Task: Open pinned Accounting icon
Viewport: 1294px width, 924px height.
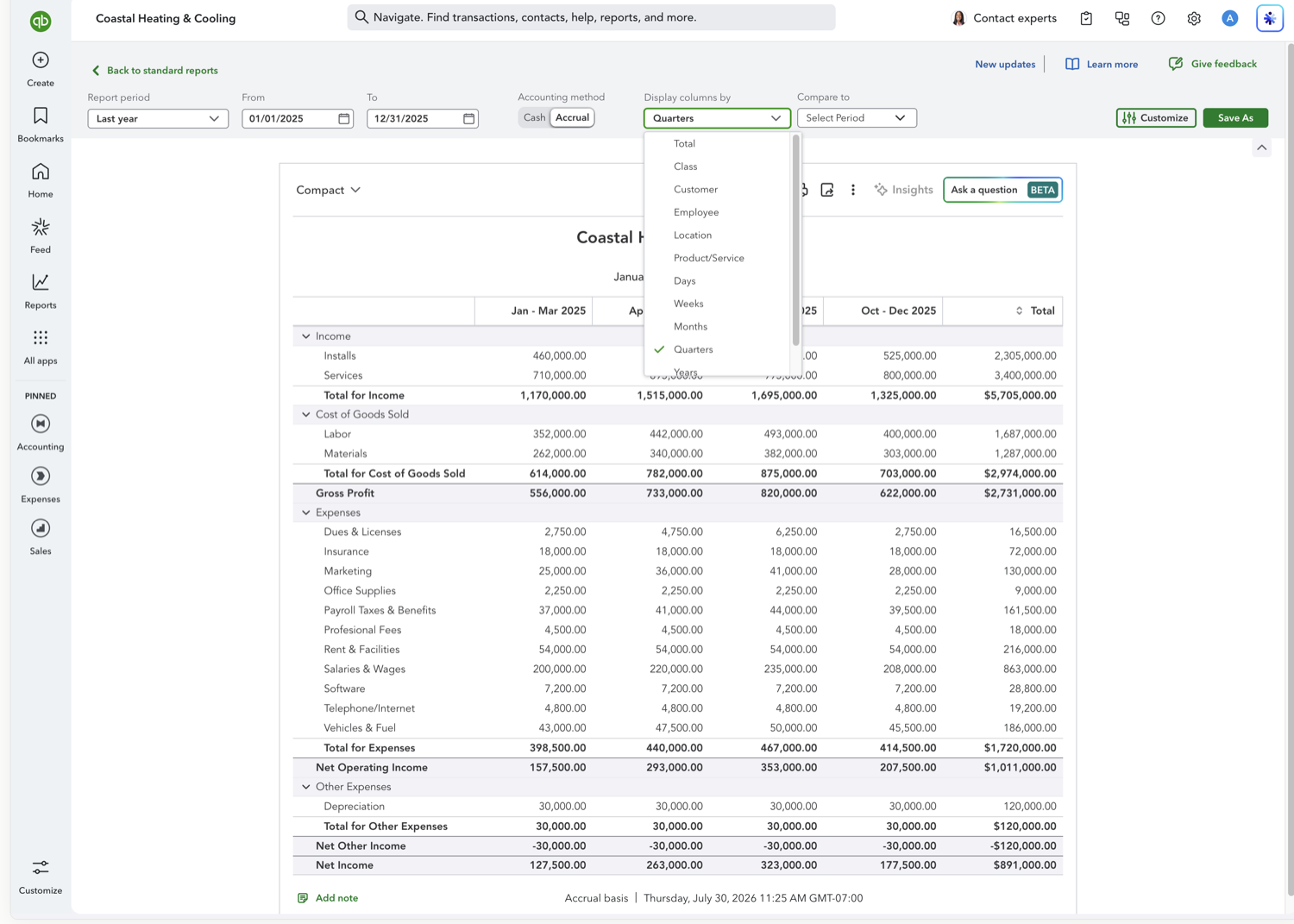Action: pyautogui.click(x=41, y=424)
